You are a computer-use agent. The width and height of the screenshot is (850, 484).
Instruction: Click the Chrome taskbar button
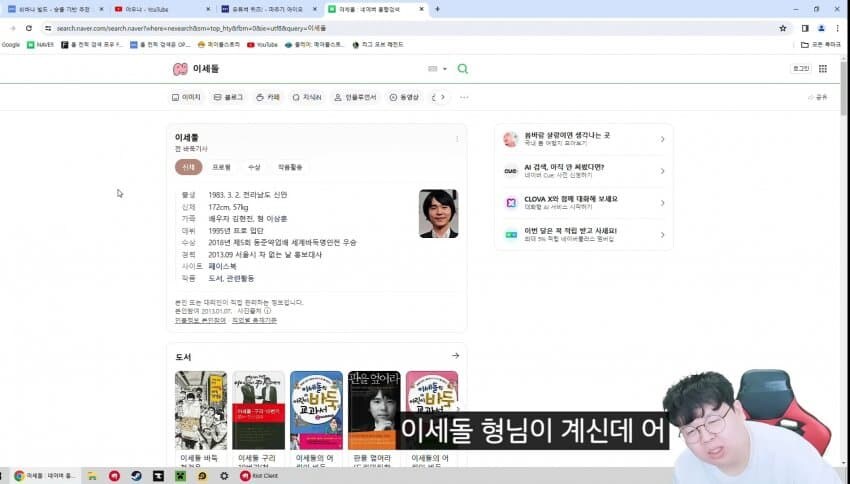[x=46, y=476]
